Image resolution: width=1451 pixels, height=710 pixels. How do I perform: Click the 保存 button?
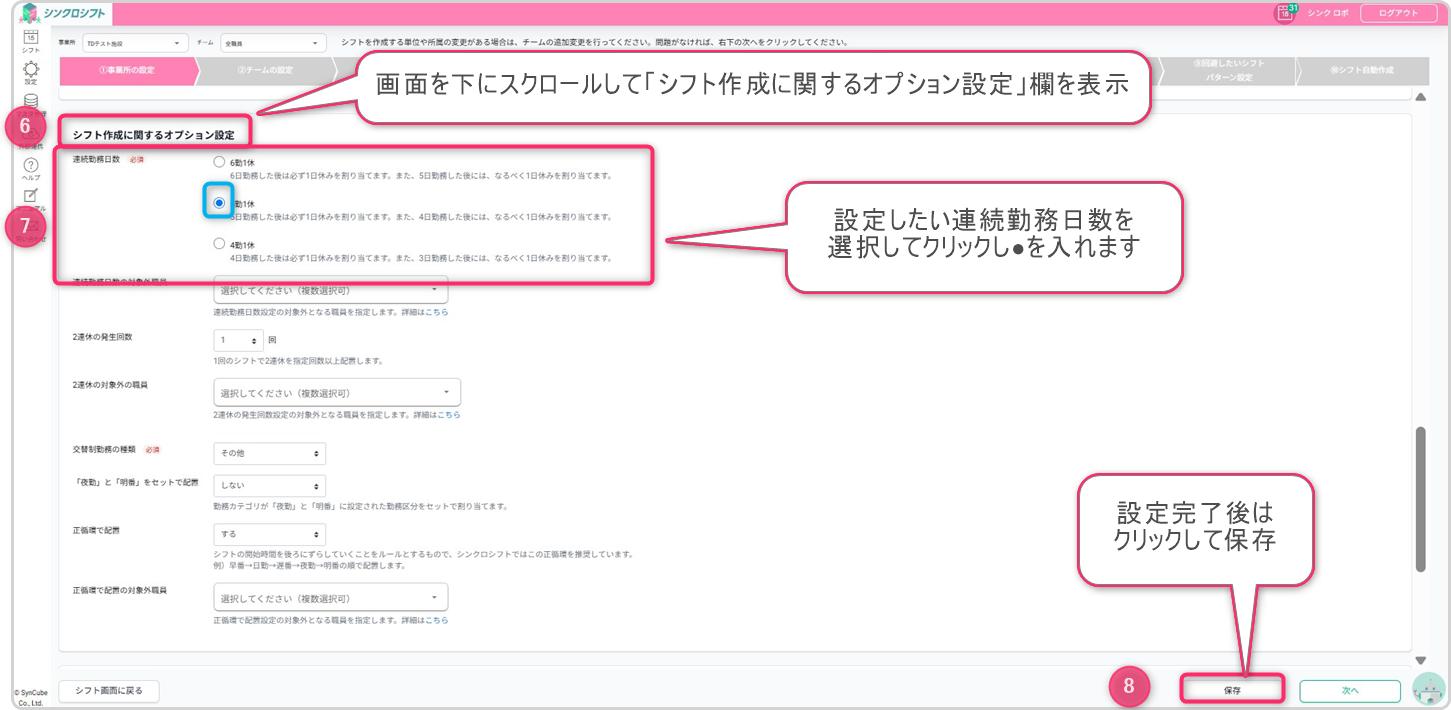pos(1231,690)
